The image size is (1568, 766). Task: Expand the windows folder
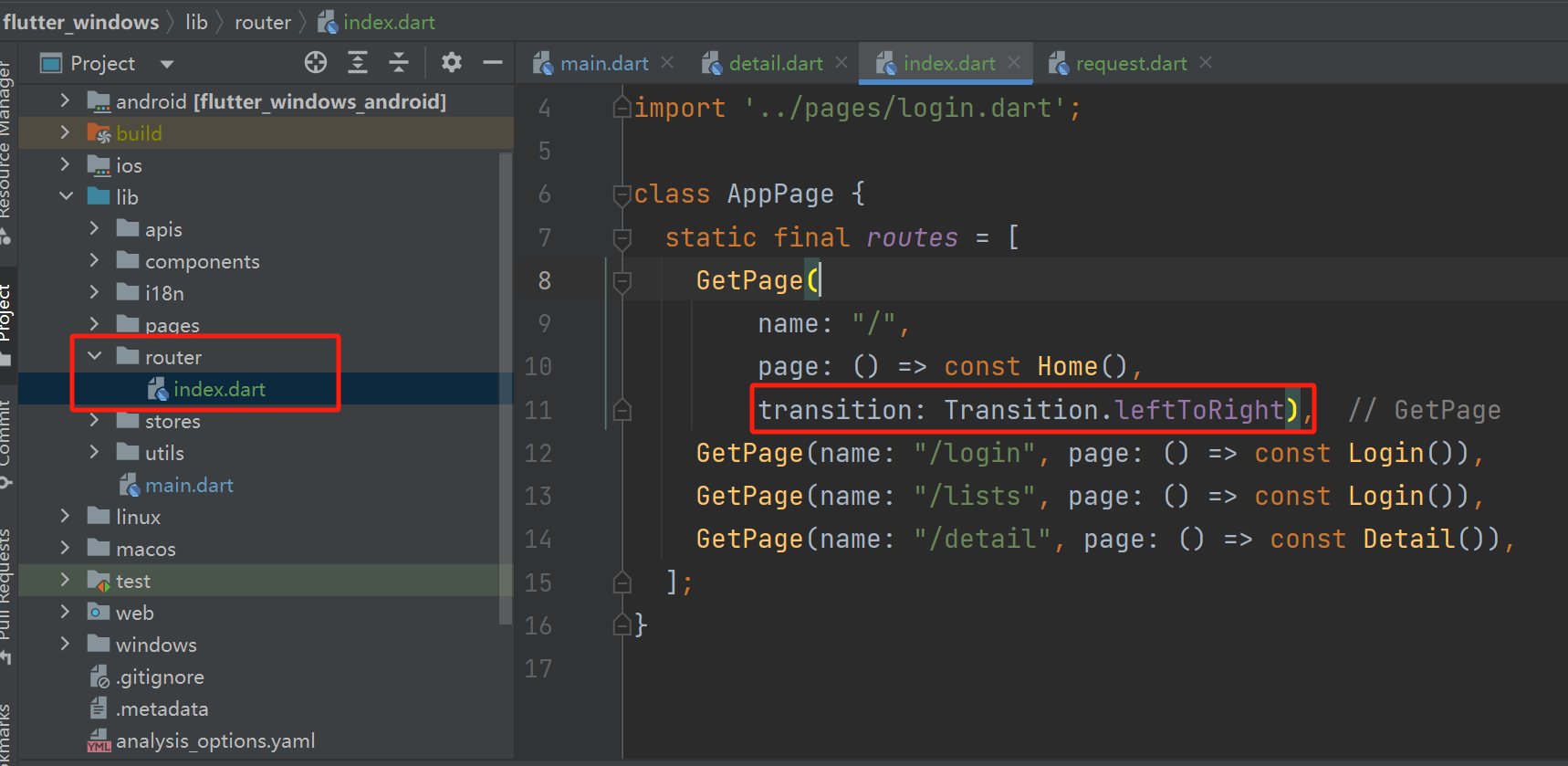65,644
